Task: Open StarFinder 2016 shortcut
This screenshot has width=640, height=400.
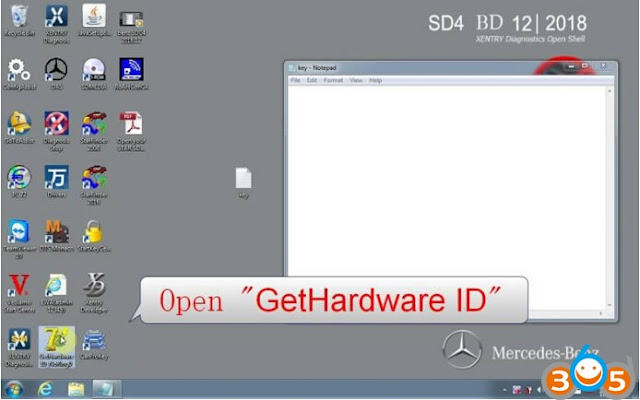Action: (x=94, y=185)
